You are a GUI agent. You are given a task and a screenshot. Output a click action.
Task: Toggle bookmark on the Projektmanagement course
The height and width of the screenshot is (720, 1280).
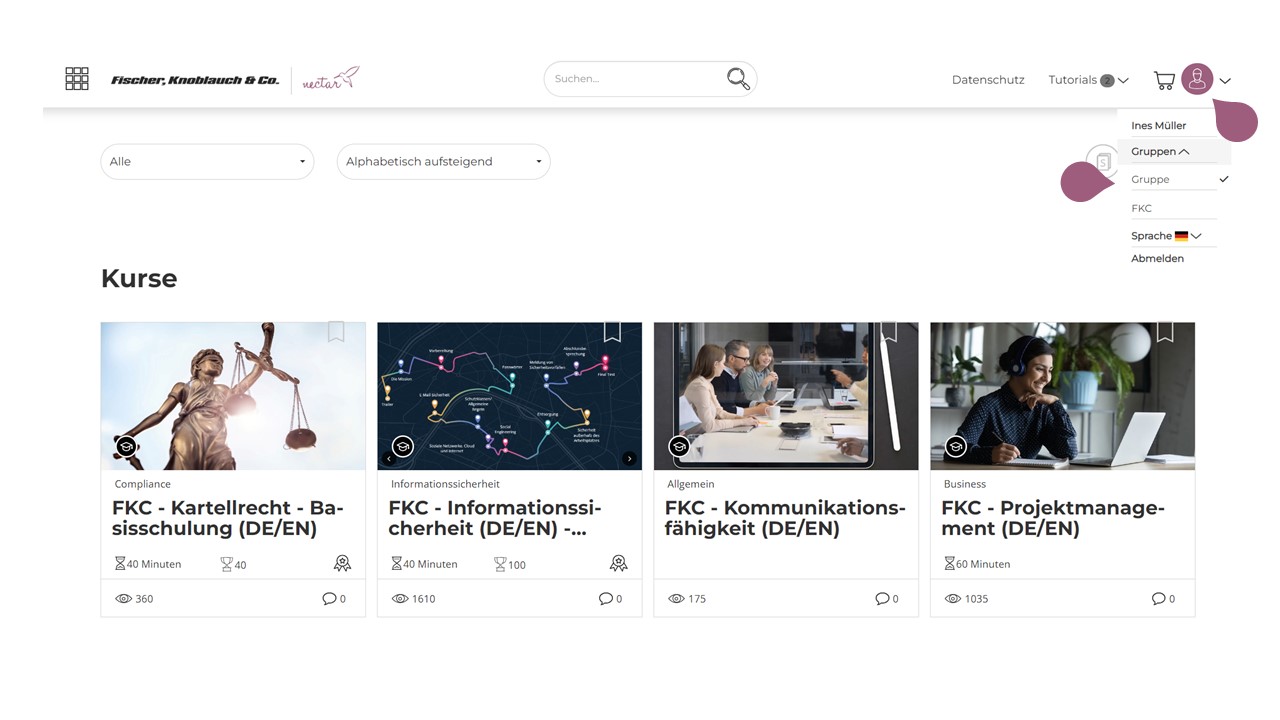pos(1165,332)
